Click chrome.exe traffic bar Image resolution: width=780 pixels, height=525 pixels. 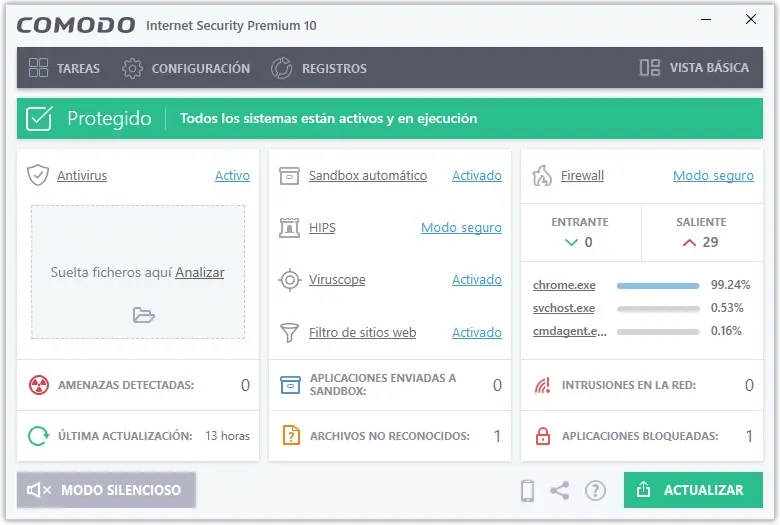pyautogui.click(x=658, y=286)
